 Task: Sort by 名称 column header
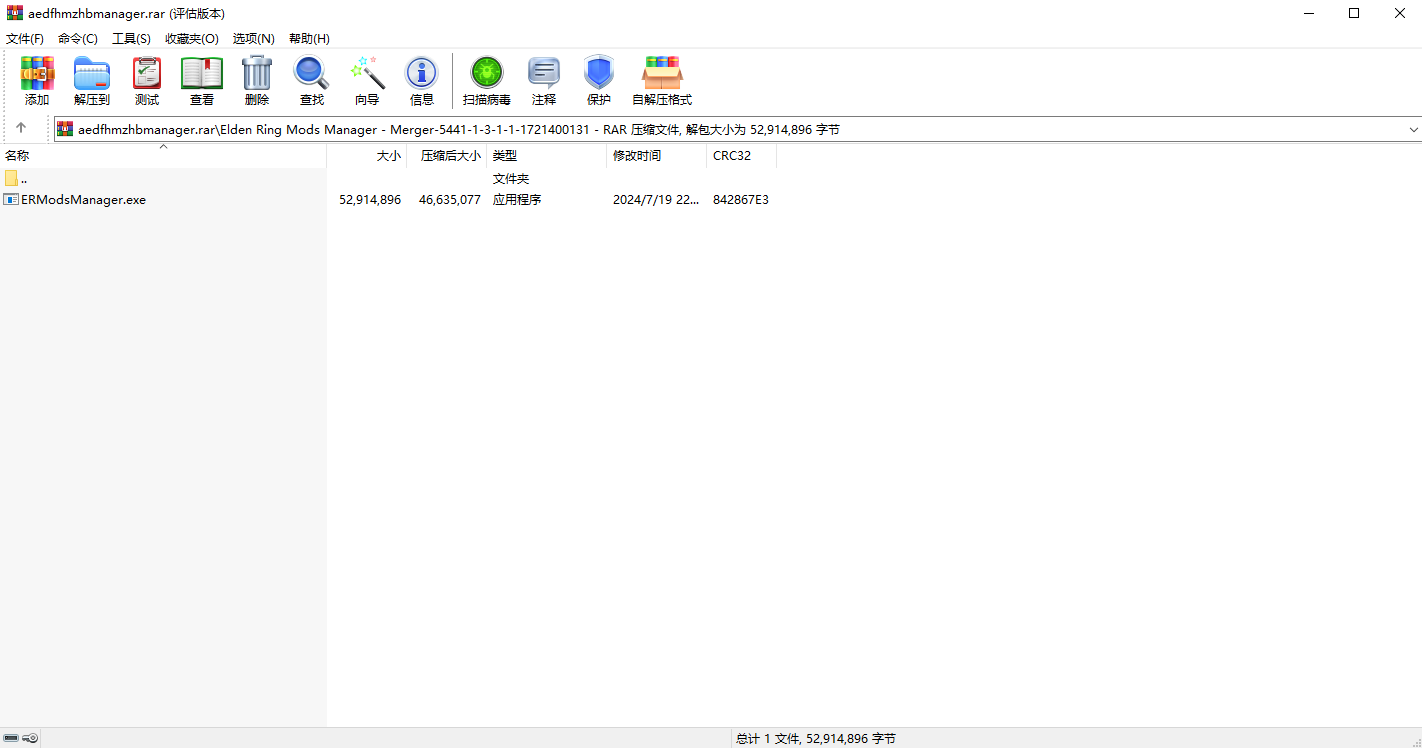point(163,155)
